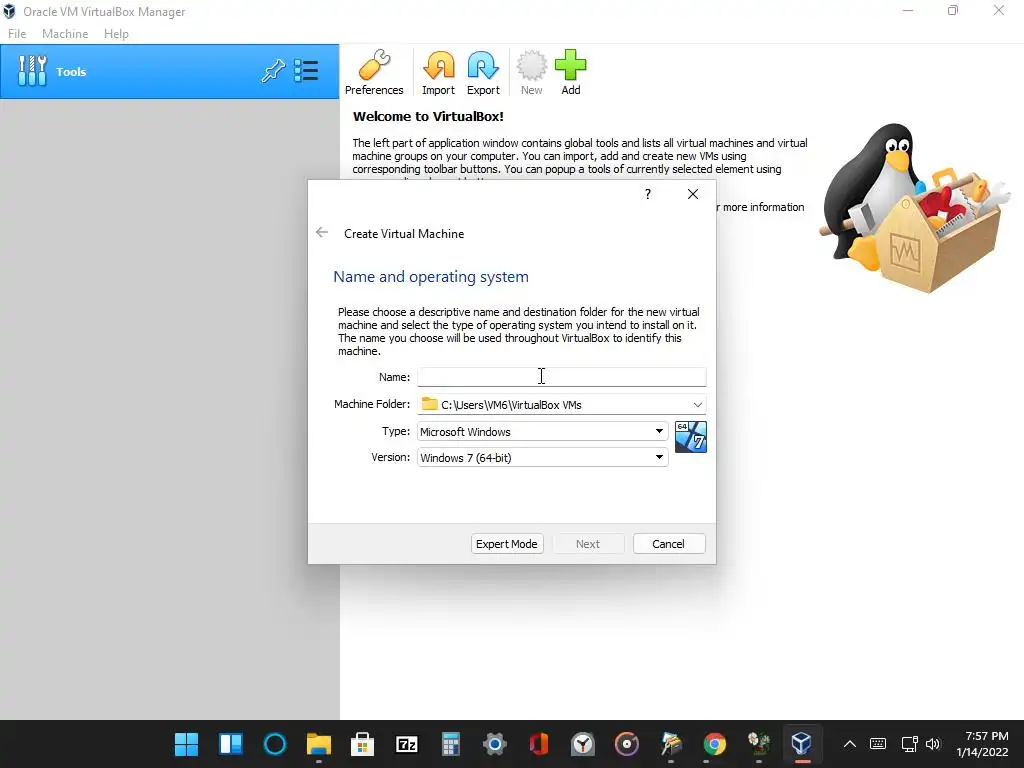1024x768 pixels.
Task: Open the Help menu
Action: point(116,34)
